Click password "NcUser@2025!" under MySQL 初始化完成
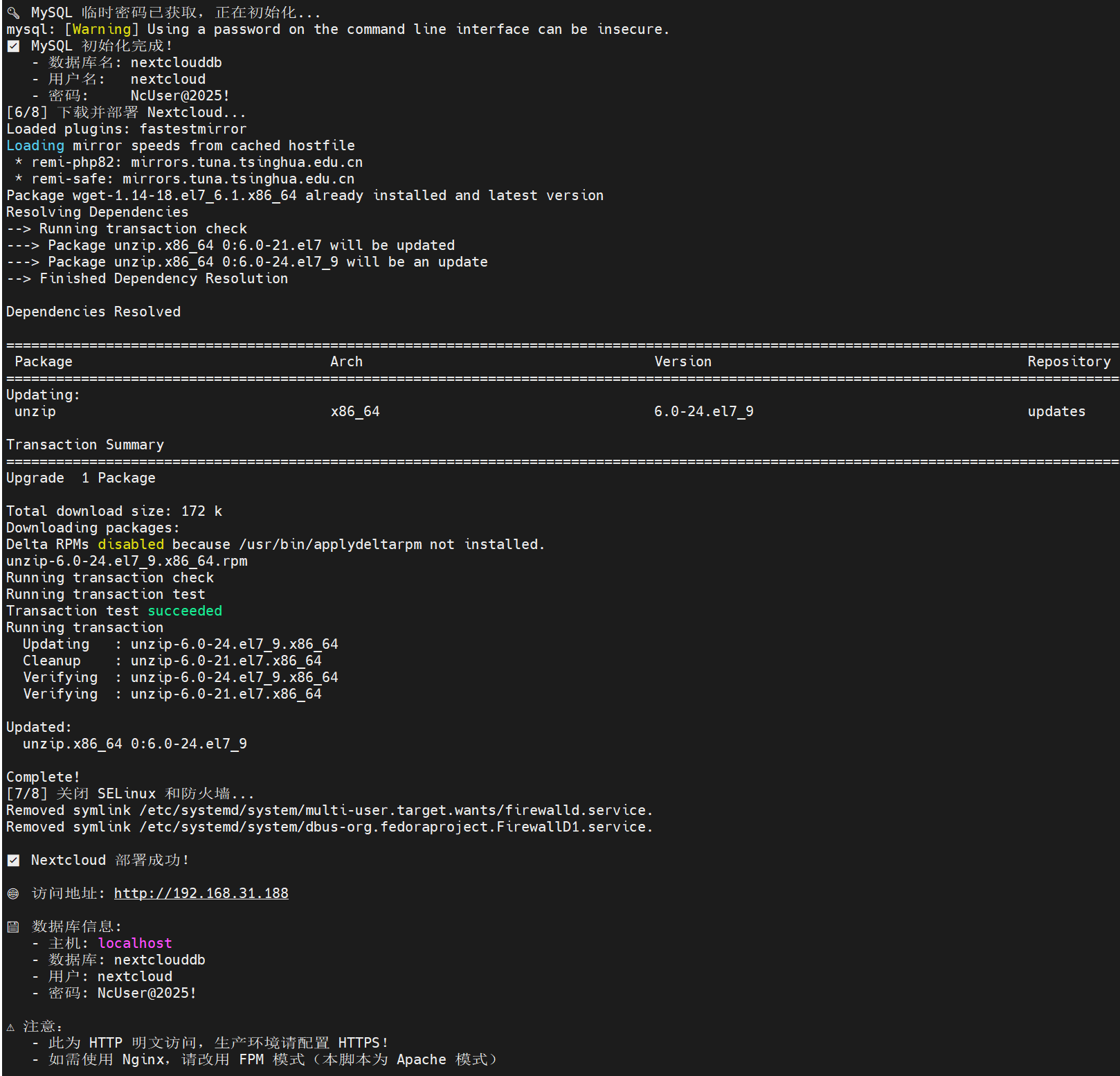 click(181, 96)
